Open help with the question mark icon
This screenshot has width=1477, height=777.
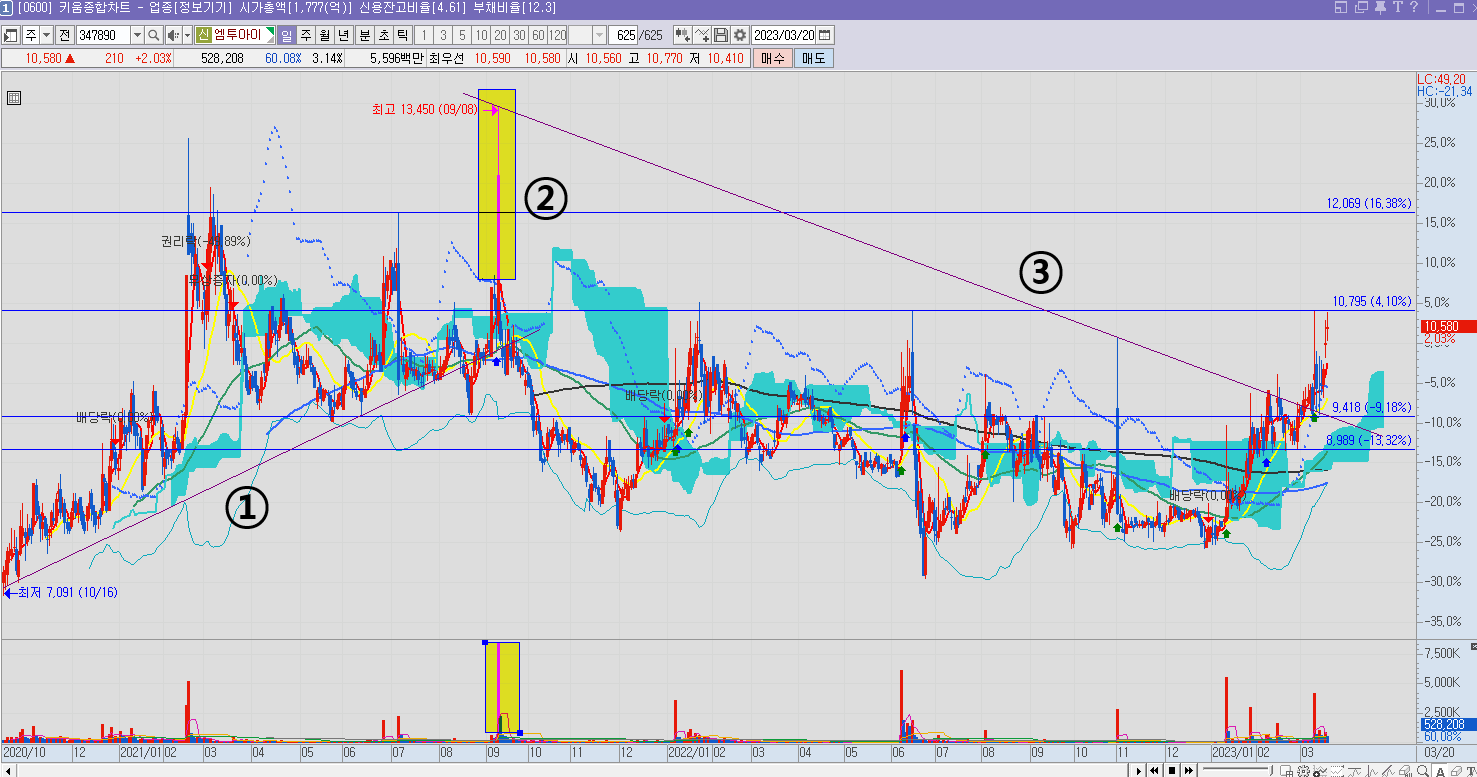[x=1413, y=8]
